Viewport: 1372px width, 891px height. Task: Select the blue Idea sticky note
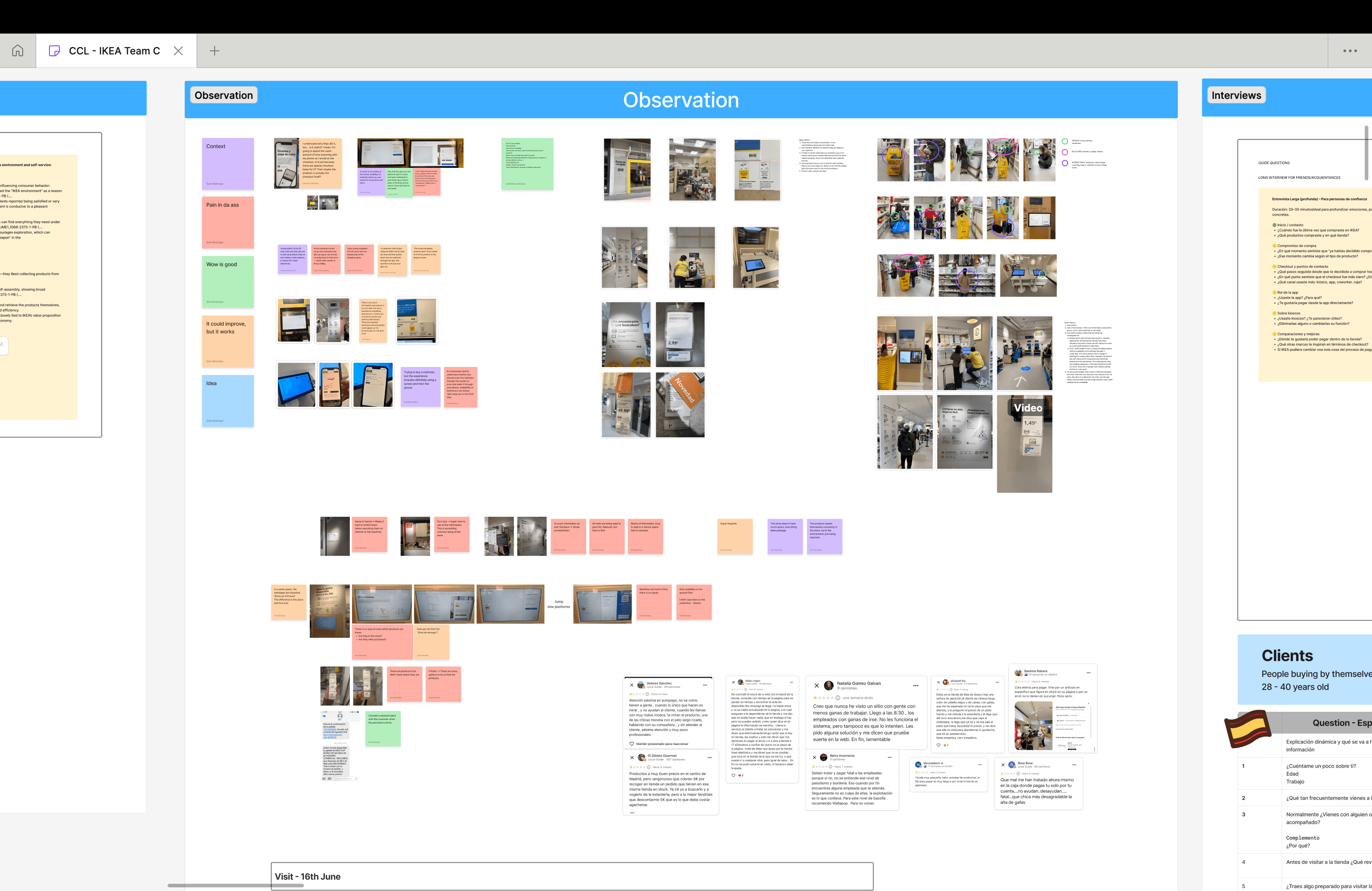228,401
